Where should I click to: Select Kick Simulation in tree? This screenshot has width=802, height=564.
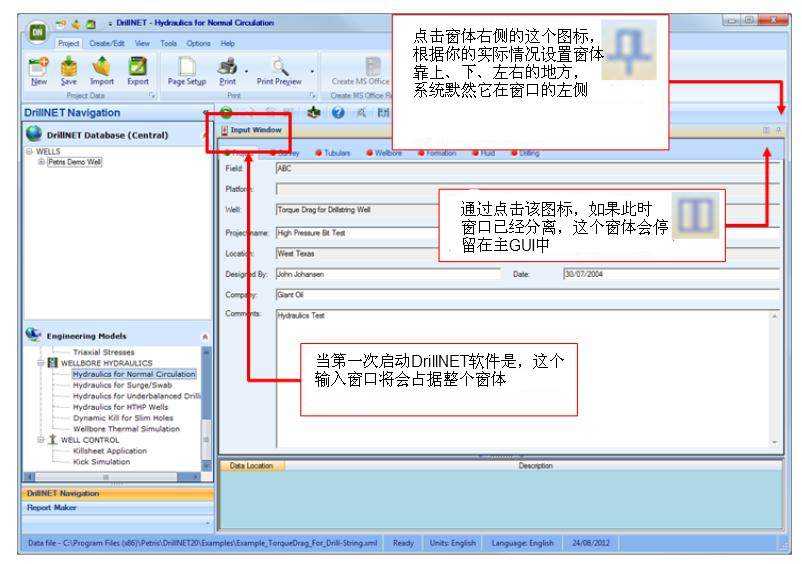pos(101,462)
